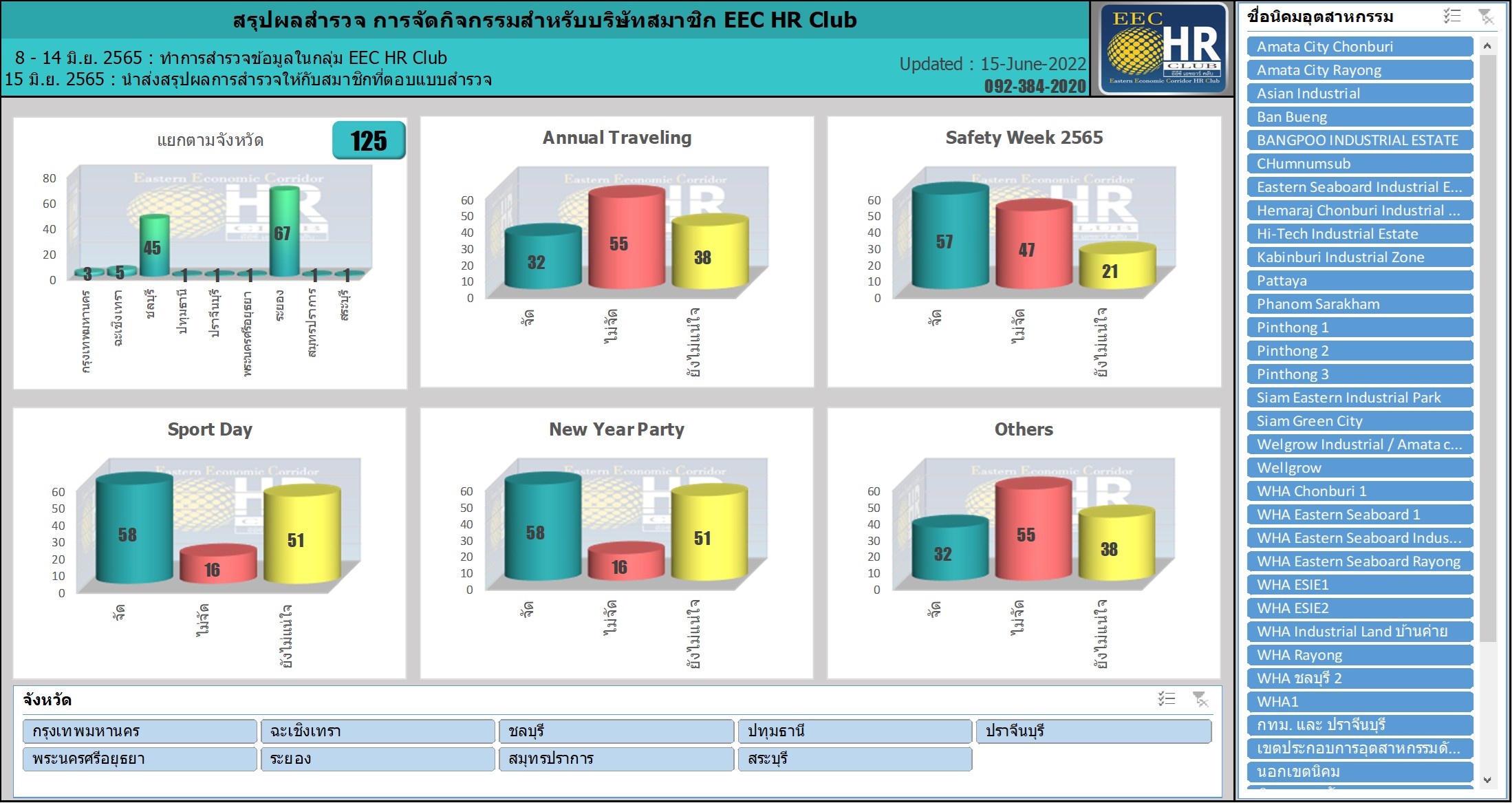1512x803 pixels.
Task: Select WHA Eastern Seaboard Indus... item
Action: point(1360,538)
